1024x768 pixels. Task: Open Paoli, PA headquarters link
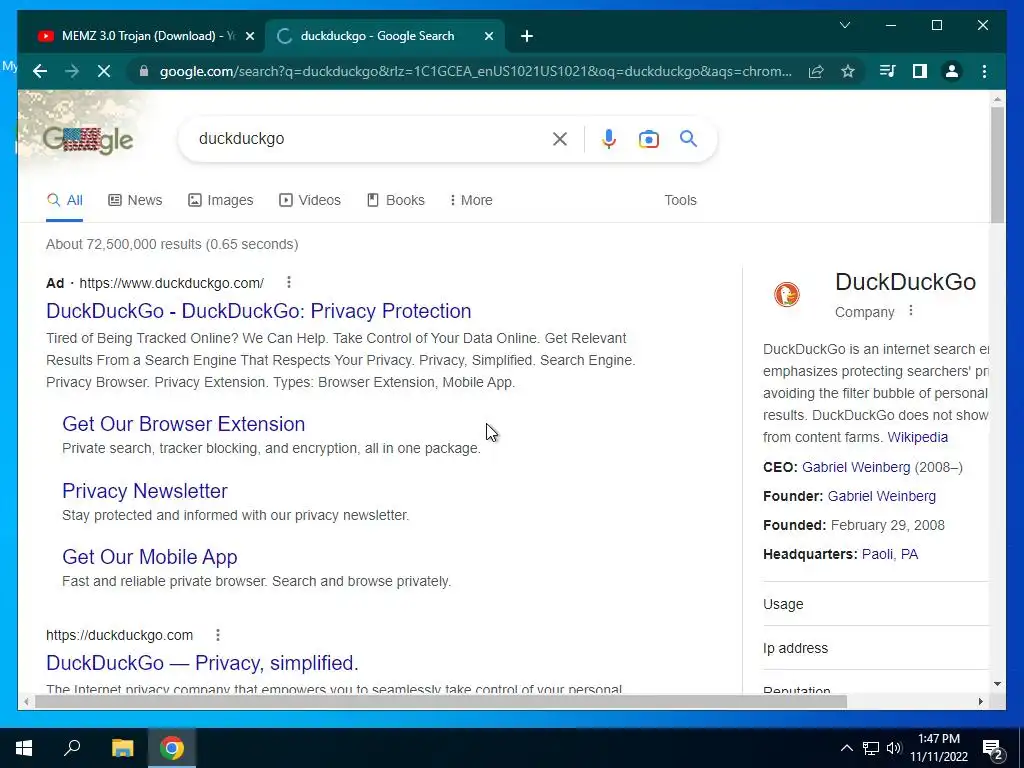[890, 554]
